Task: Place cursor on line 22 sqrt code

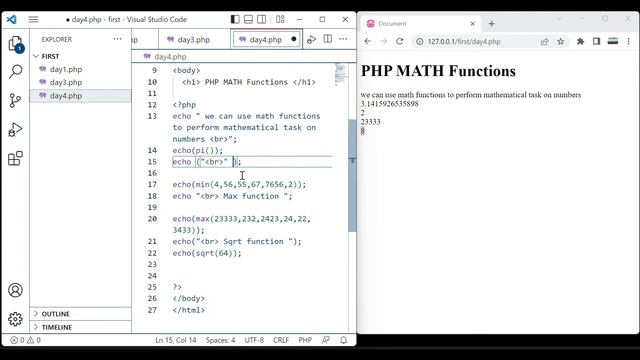Action: coord(207,253)
